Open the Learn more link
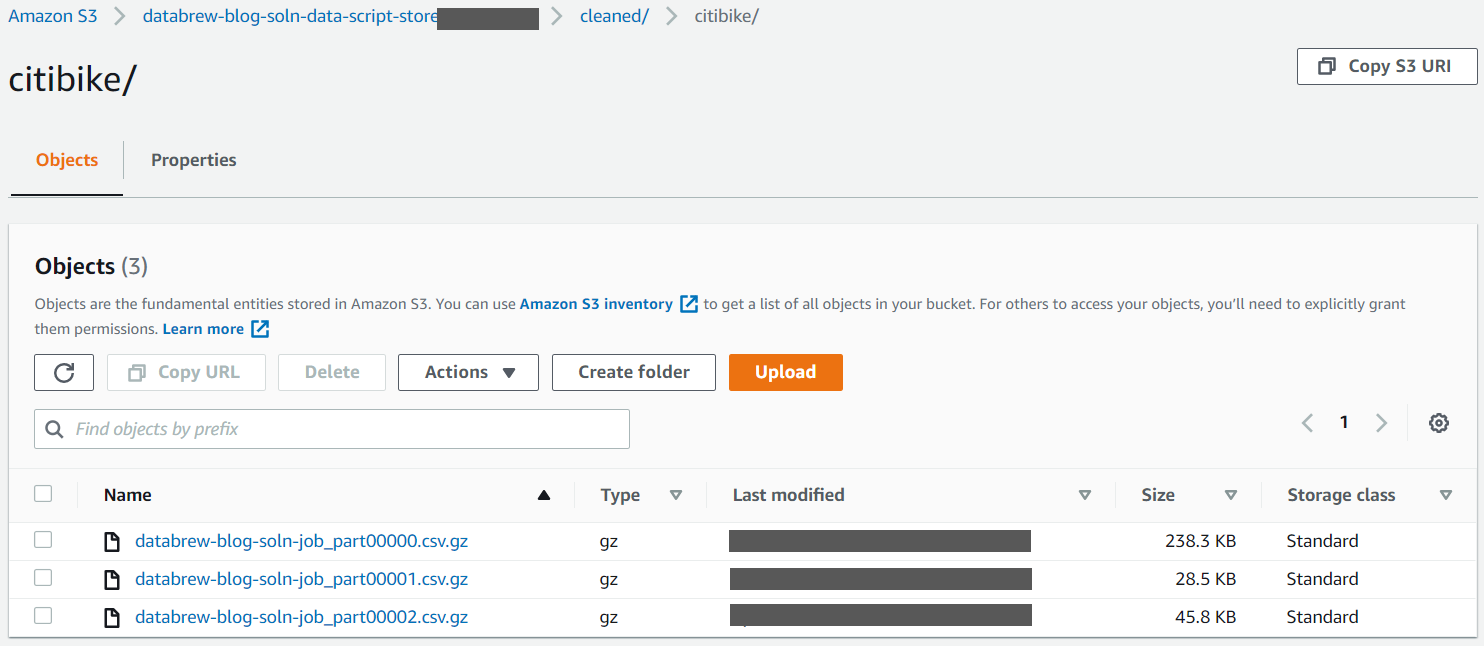Viewport: 1484px width, 646px height. click(203, 329)
